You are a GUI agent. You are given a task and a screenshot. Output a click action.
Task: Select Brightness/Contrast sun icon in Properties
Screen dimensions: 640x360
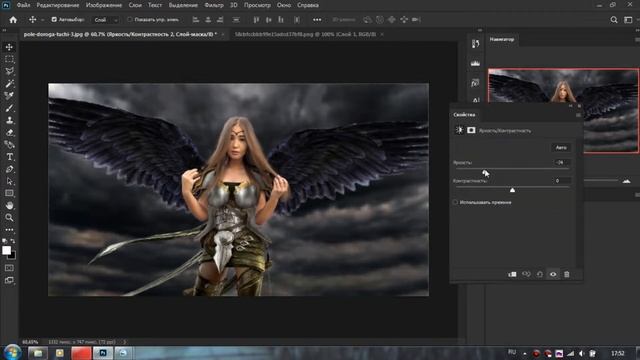pyautogui.click(x=459, y=130)
